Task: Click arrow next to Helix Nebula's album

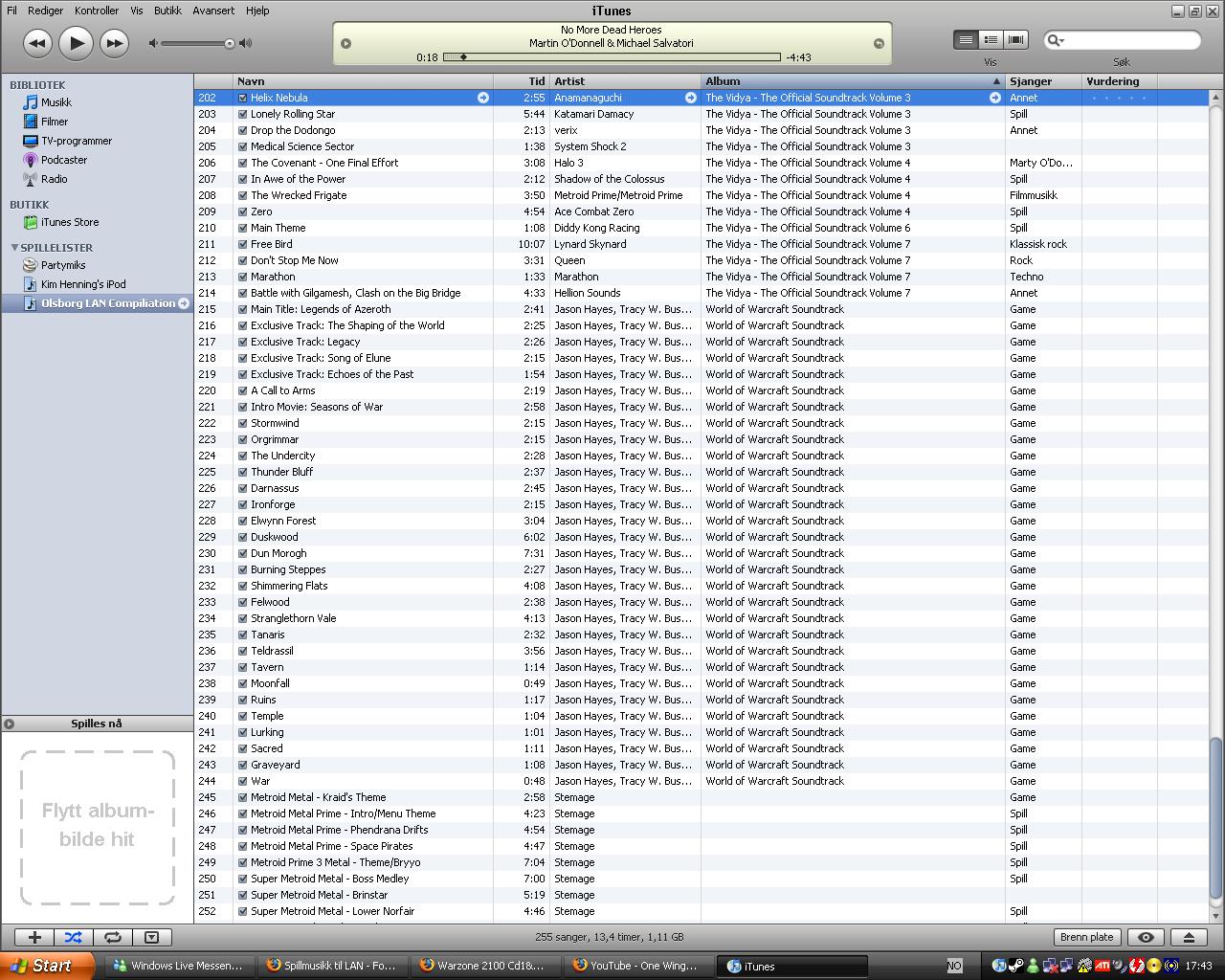Action: pyautogui.click(x=994, y=98)
